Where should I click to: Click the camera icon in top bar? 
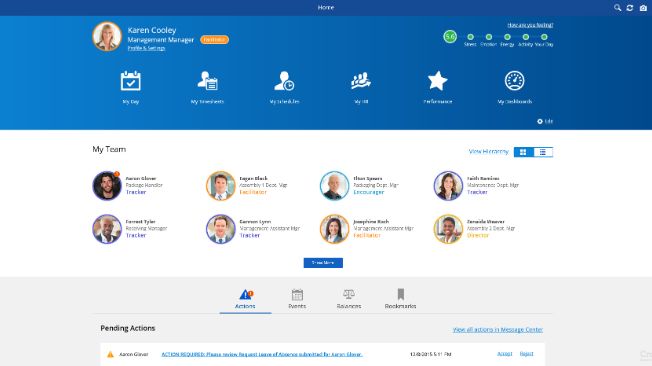(643, 7)
